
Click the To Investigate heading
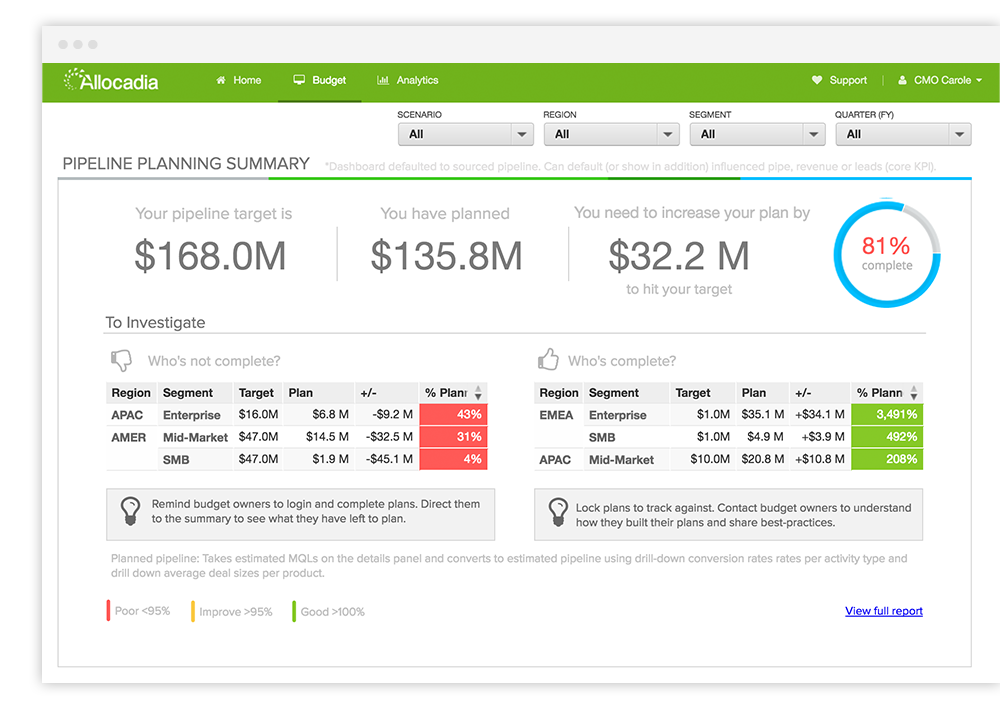[156, 323]
